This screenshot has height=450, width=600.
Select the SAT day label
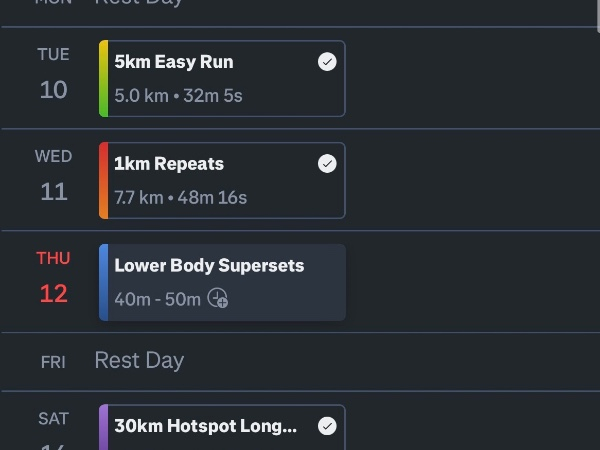(54, 420)
